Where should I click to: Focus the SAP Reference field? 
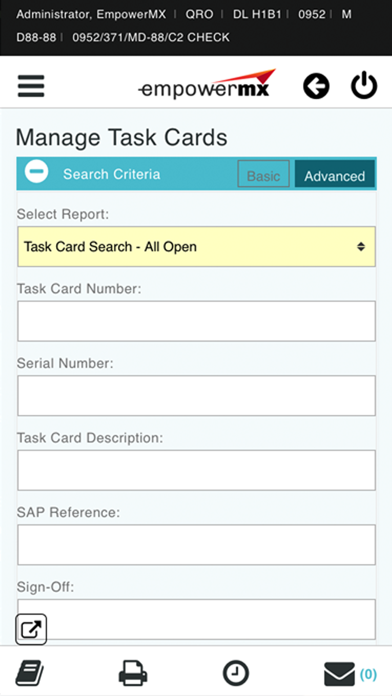click(x=196, y=545)
